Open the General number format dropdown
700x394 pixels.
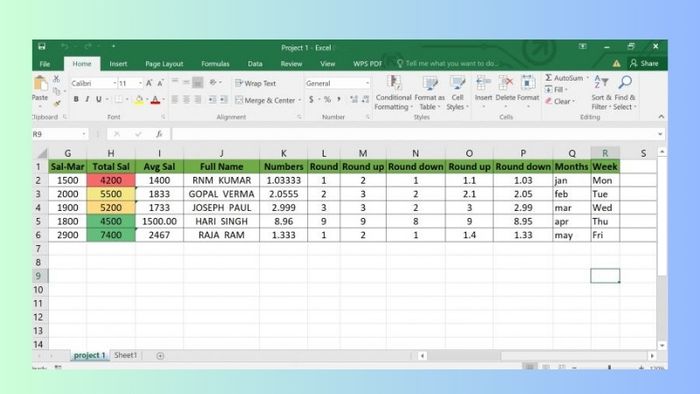tap(367, 83)
